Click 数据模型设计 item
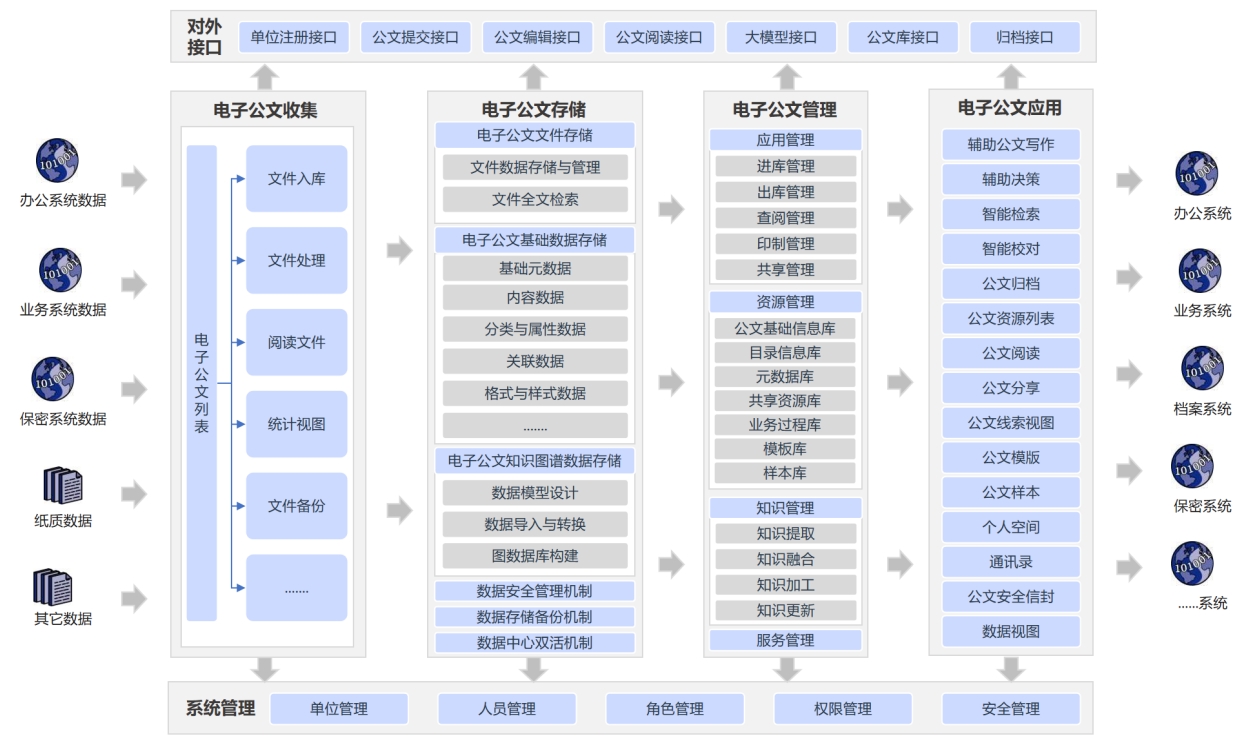The image size is (1257, 741). coord(535,493)
